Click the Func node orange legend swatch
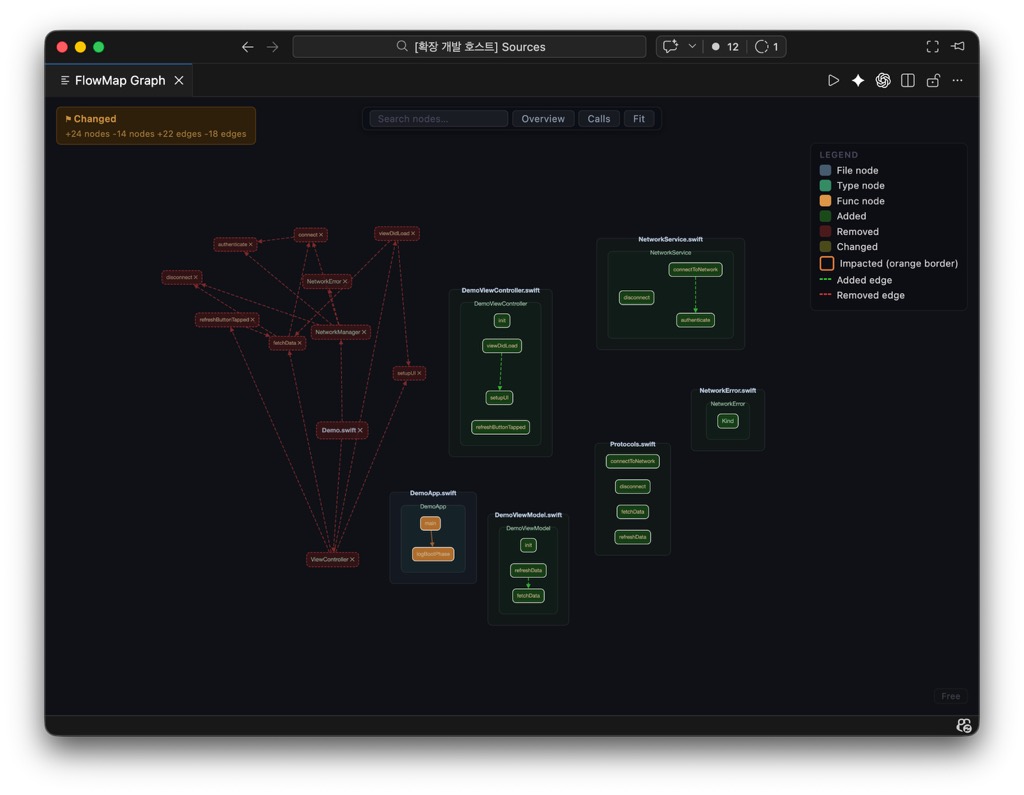The height and width of the screenshot is (795, 1024). [825, 201]
